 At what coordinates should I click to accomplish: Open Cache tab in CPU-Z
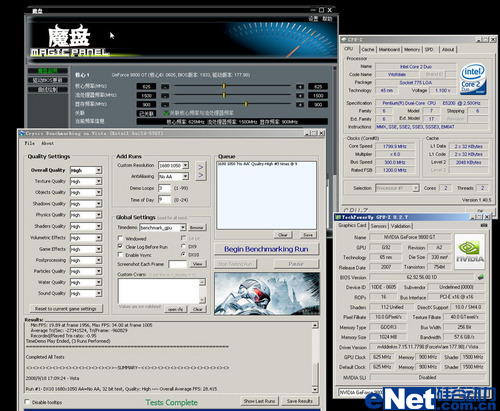[368, 50]
